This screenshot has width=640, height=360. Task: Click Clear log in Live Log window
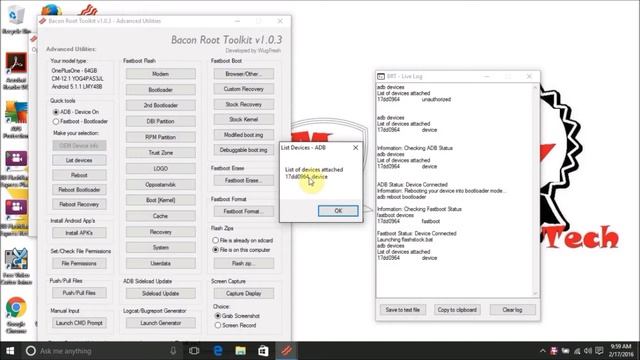512,310
